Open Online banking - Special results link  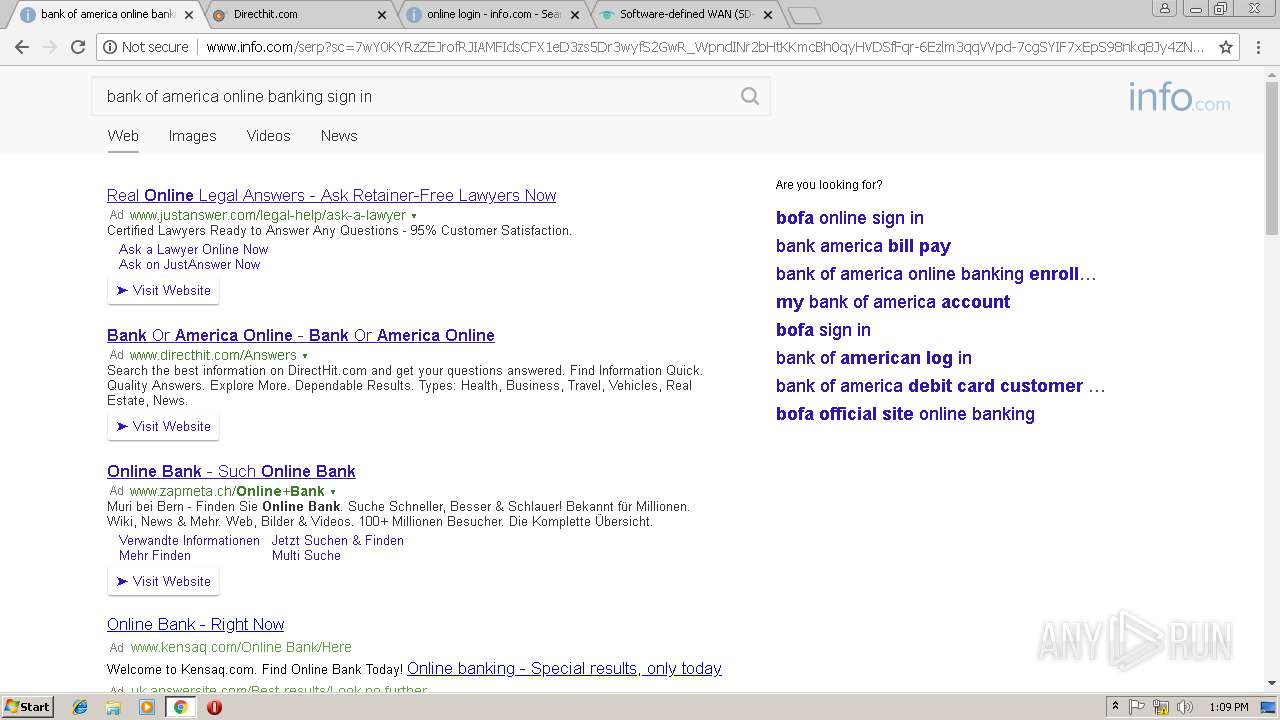pos(564,668)
